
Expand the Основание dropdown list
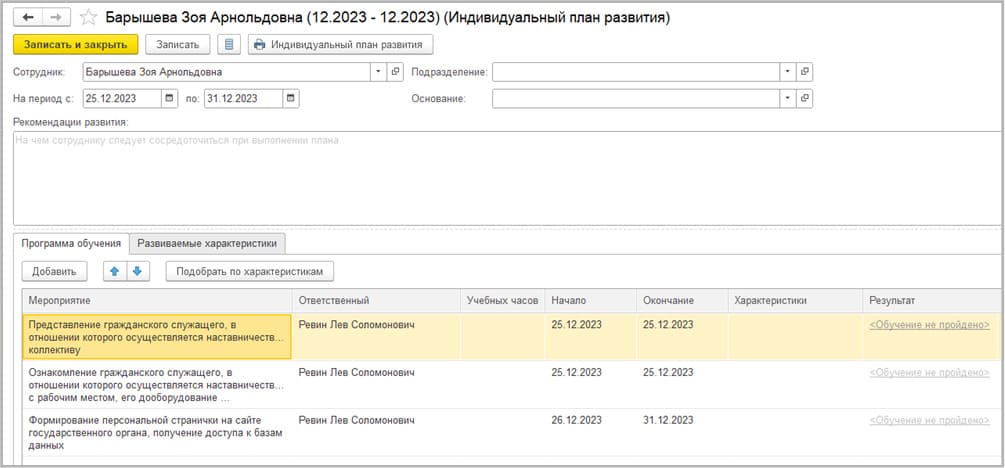pyautogui.click(x=788, y=98)
